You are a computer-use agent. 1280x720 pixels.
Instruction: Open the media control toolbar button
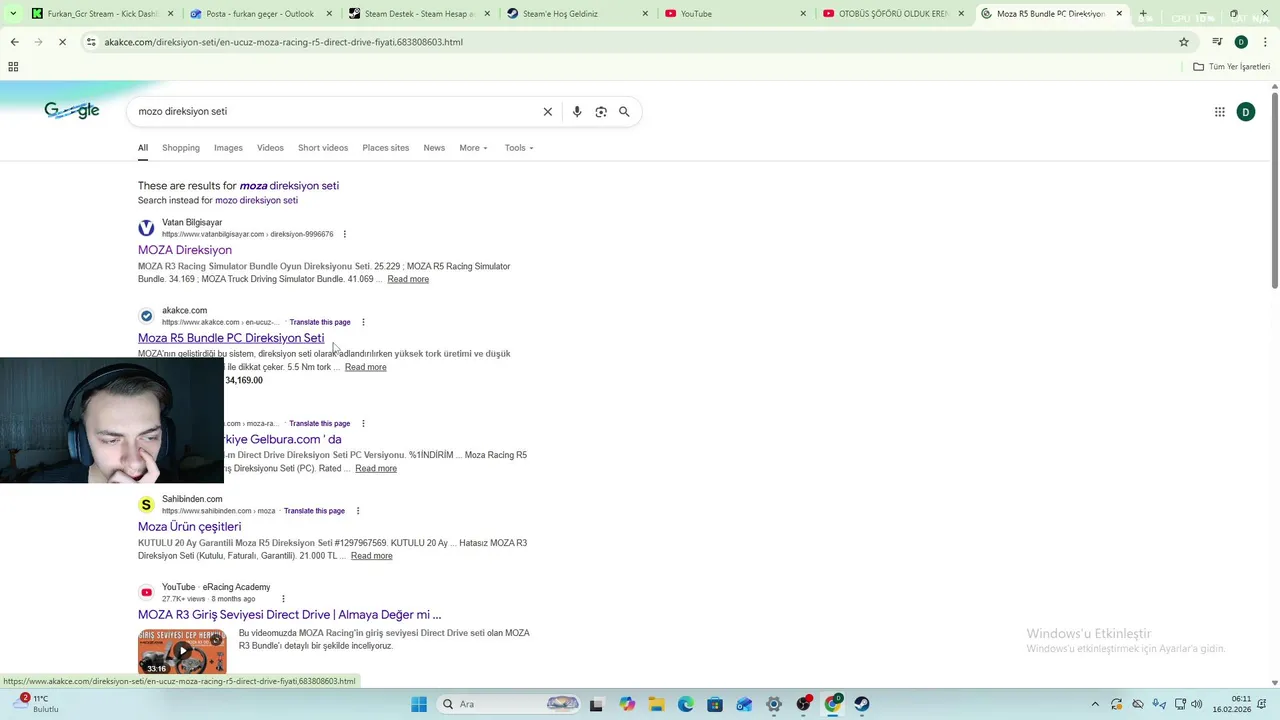[1217, 42]
